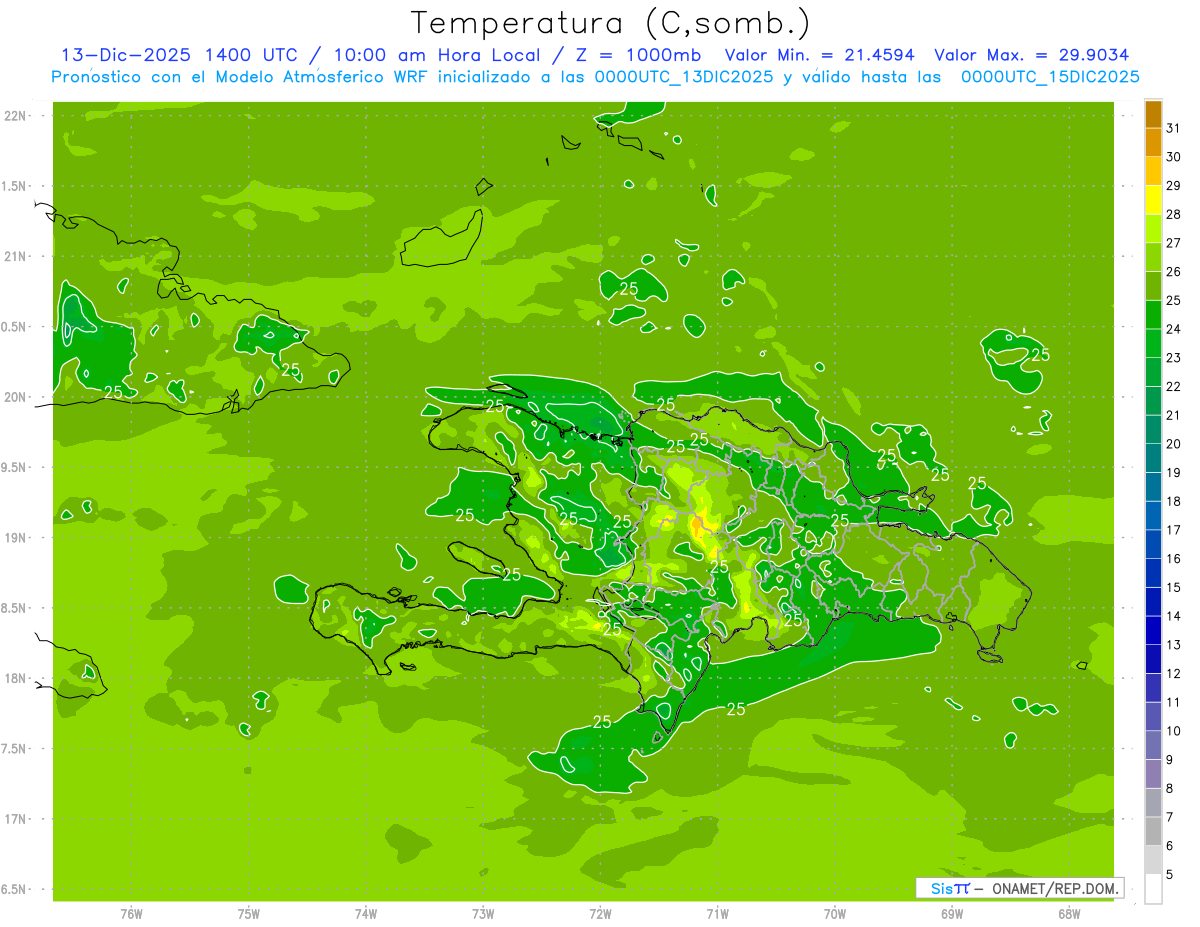Click the brown-orange swatch above the 31 label
1200x927 pixels.
pyautogui.click(x=1153, y=114)
